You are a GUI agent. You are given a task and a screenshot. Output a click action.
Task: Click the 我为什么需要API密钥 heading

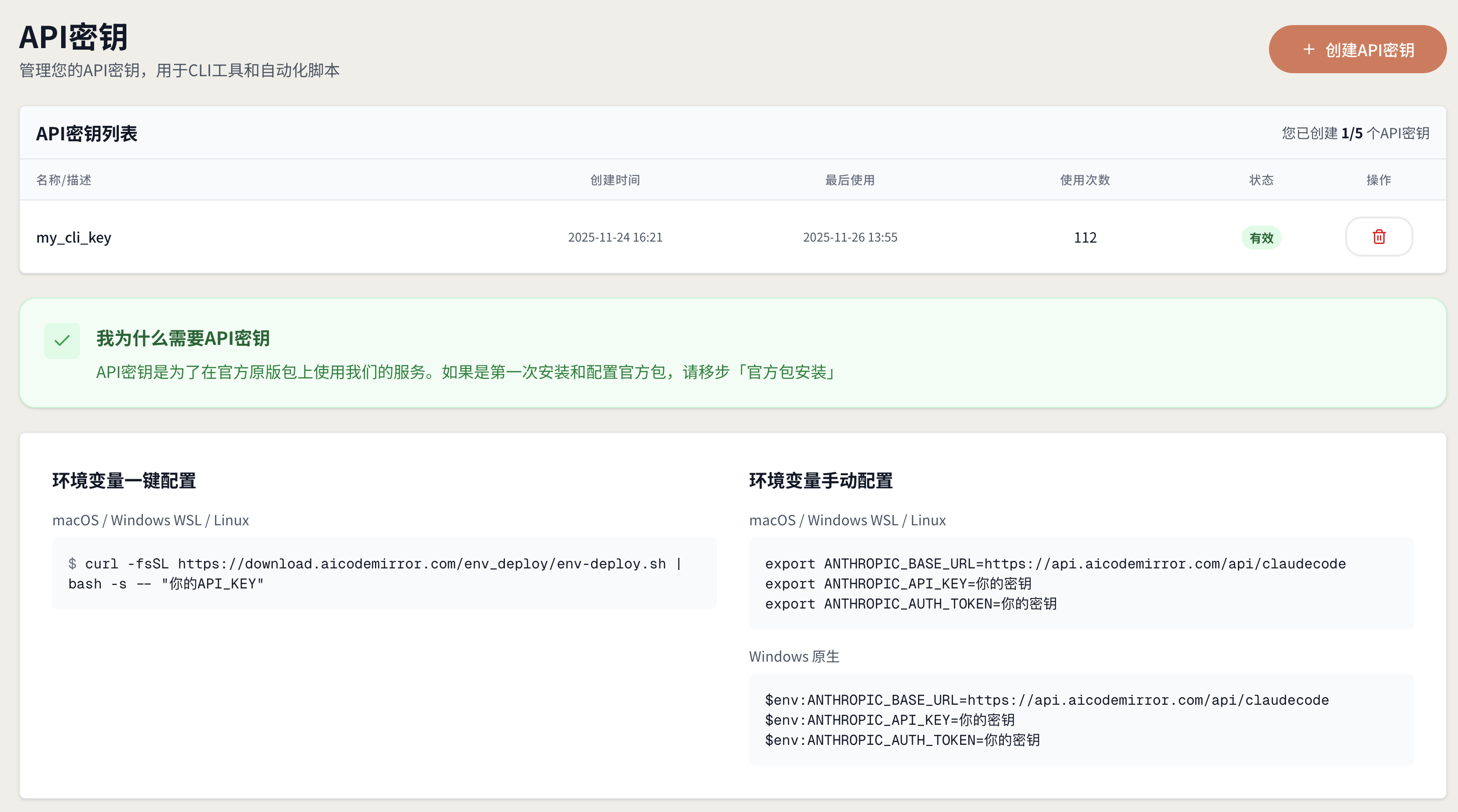pos(183,338)
